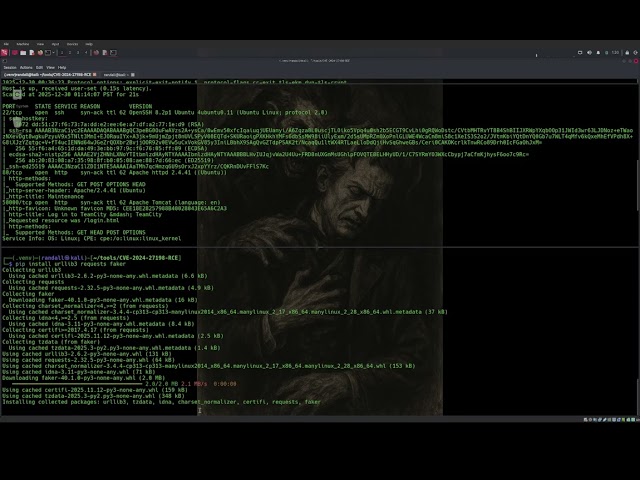The image size is (640, 480).
Task: Open the VirtualBox View menu
Action: click(40, 44)
